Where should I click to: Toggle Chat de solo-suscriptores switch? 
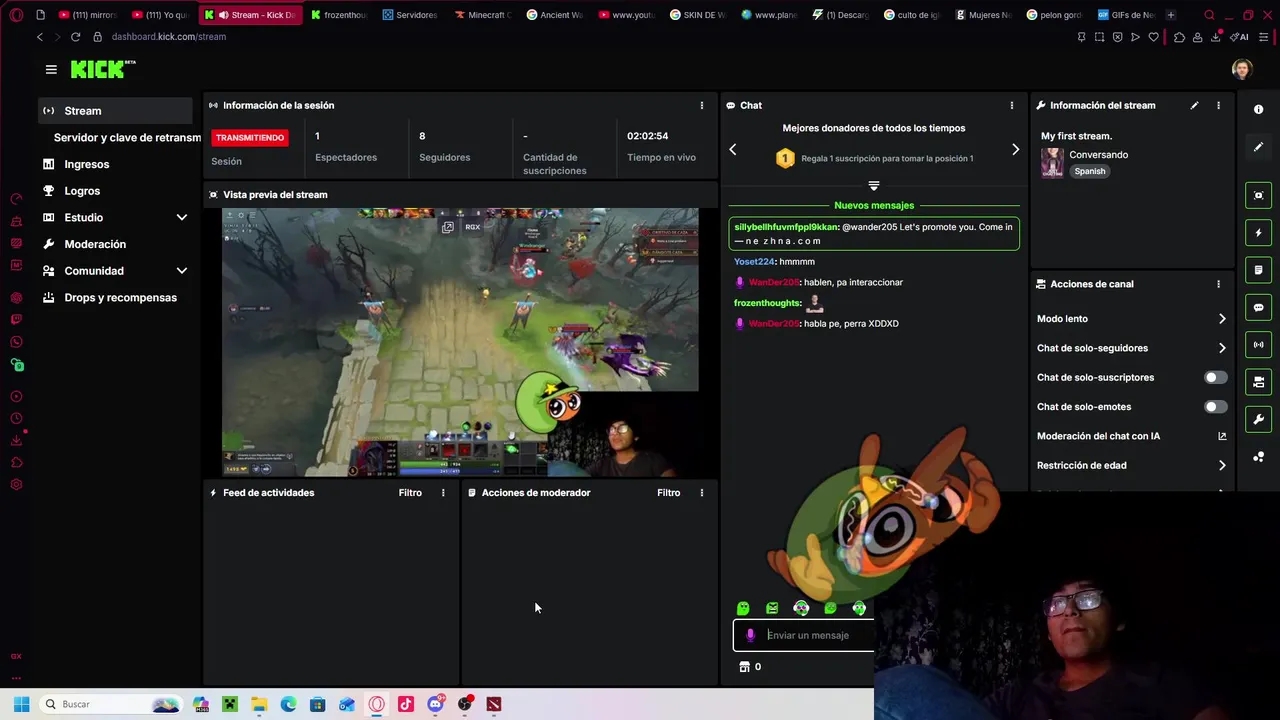pos(1215,377)
